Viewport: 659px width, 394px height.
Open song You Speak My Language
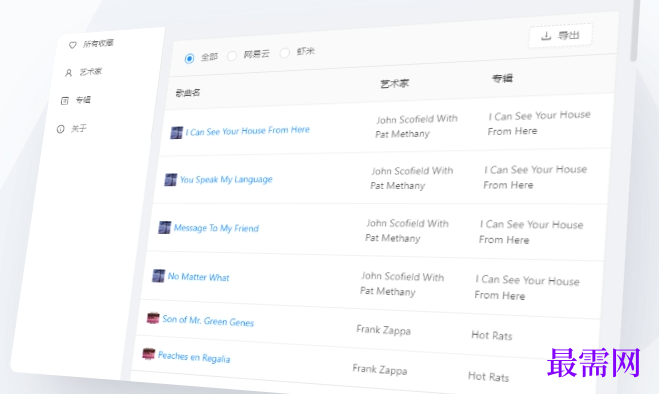pyautogui.click(x=226, y=180)
